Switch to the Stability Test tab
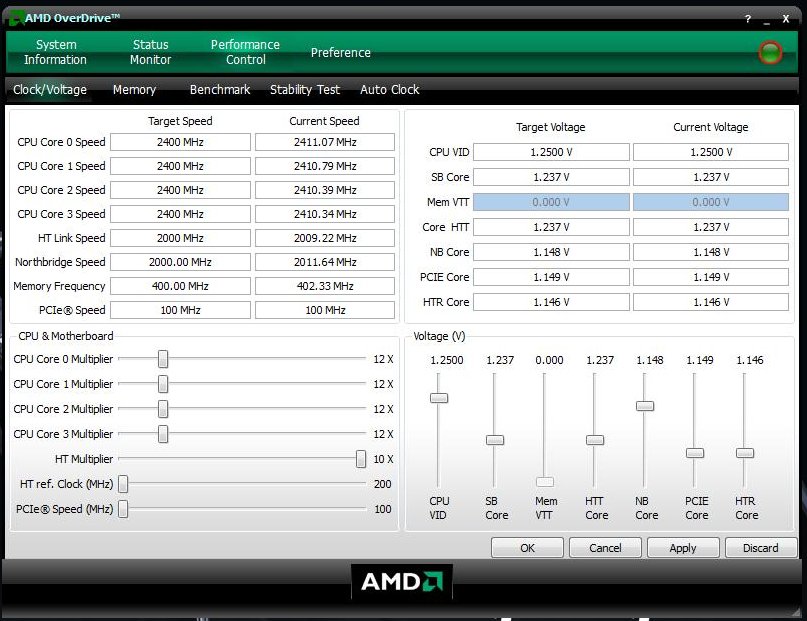 pos(305,90)
